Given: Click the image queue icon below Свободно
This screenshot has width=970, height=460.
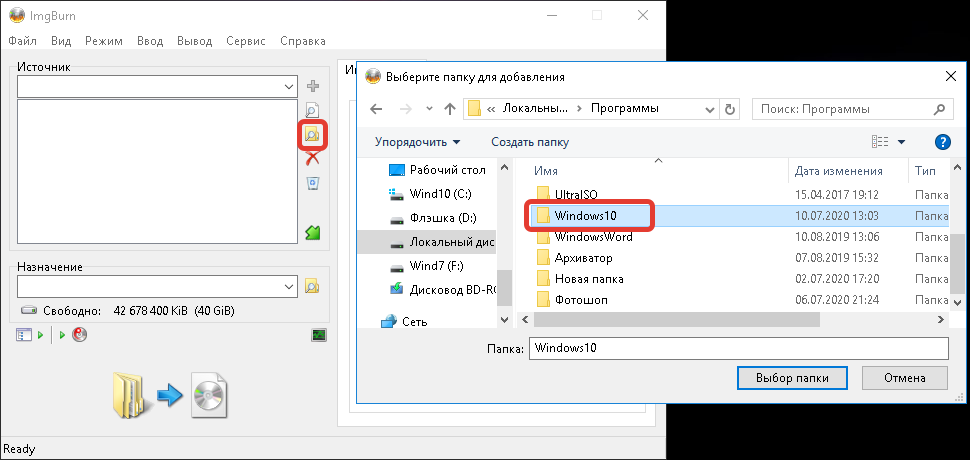Looking at the screenshot, I should point(24,334).
